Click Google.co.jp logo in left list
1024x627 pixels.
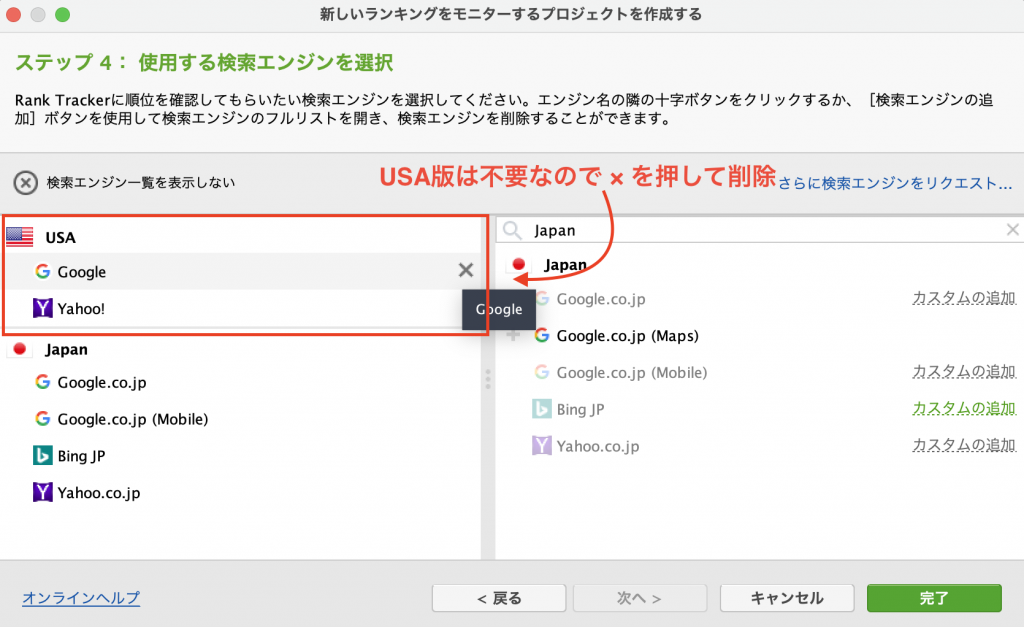click(42, 381)
